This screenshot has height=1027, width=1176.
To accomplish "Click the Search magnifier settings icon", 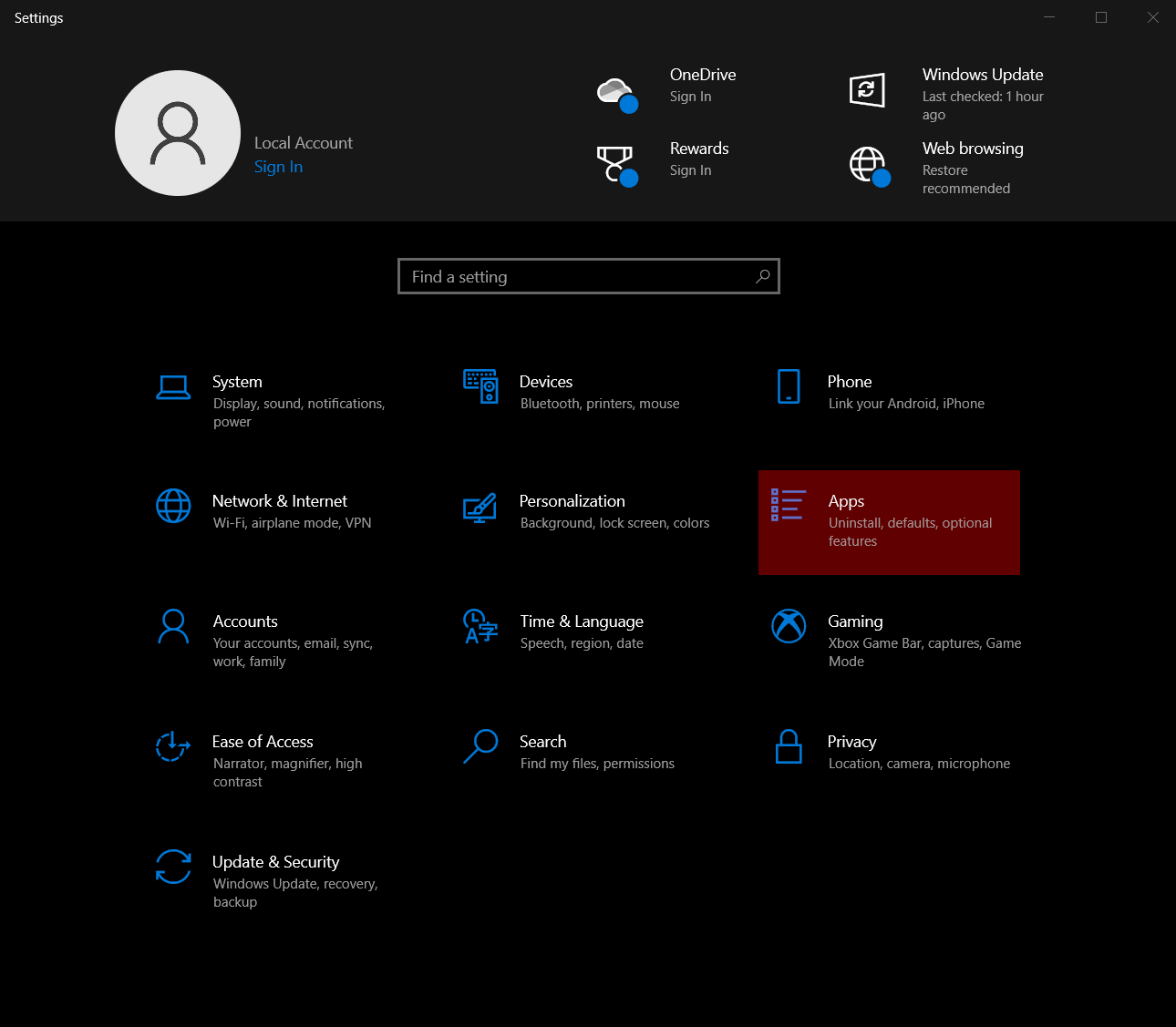I will point(480,746).
